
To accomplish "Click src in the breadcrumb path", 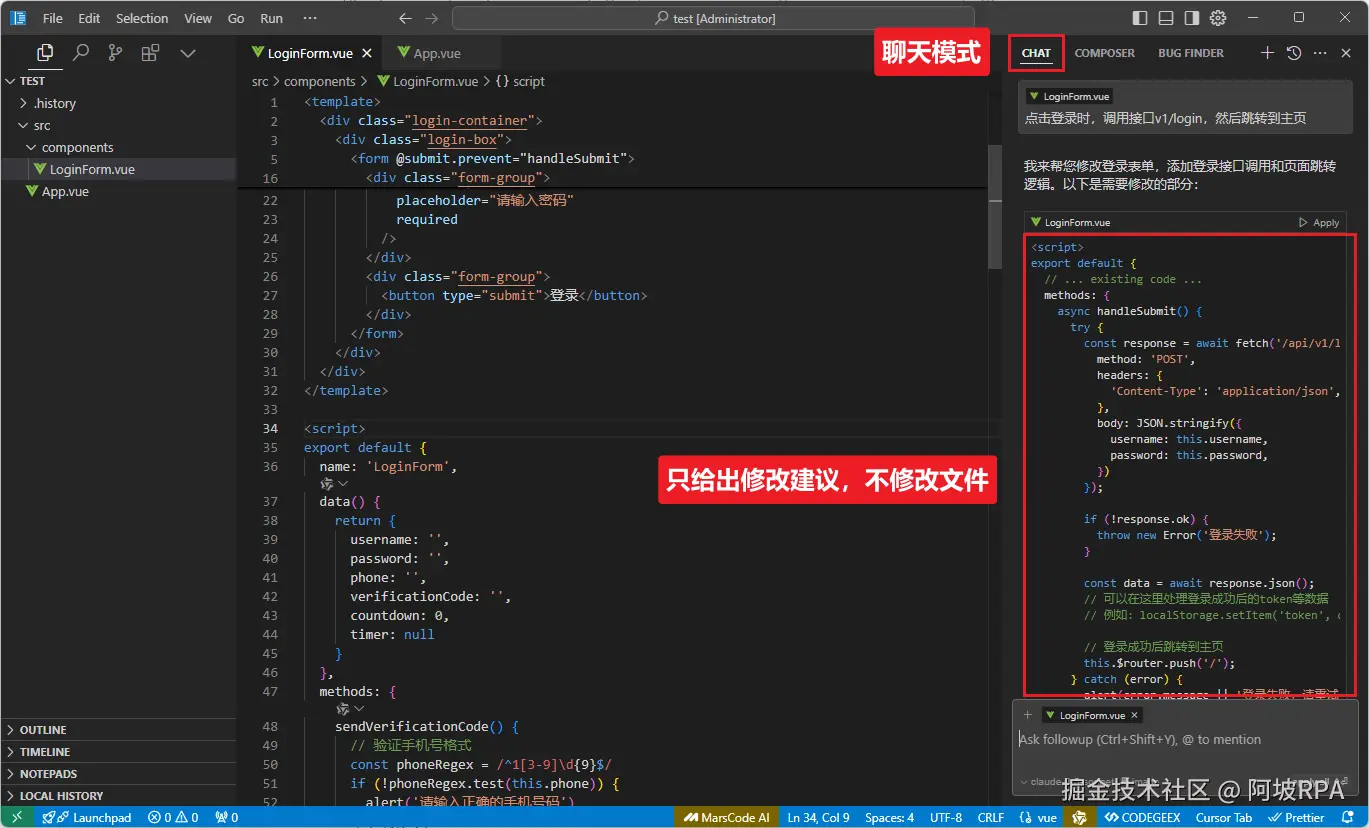I will [x=260, y=82].
